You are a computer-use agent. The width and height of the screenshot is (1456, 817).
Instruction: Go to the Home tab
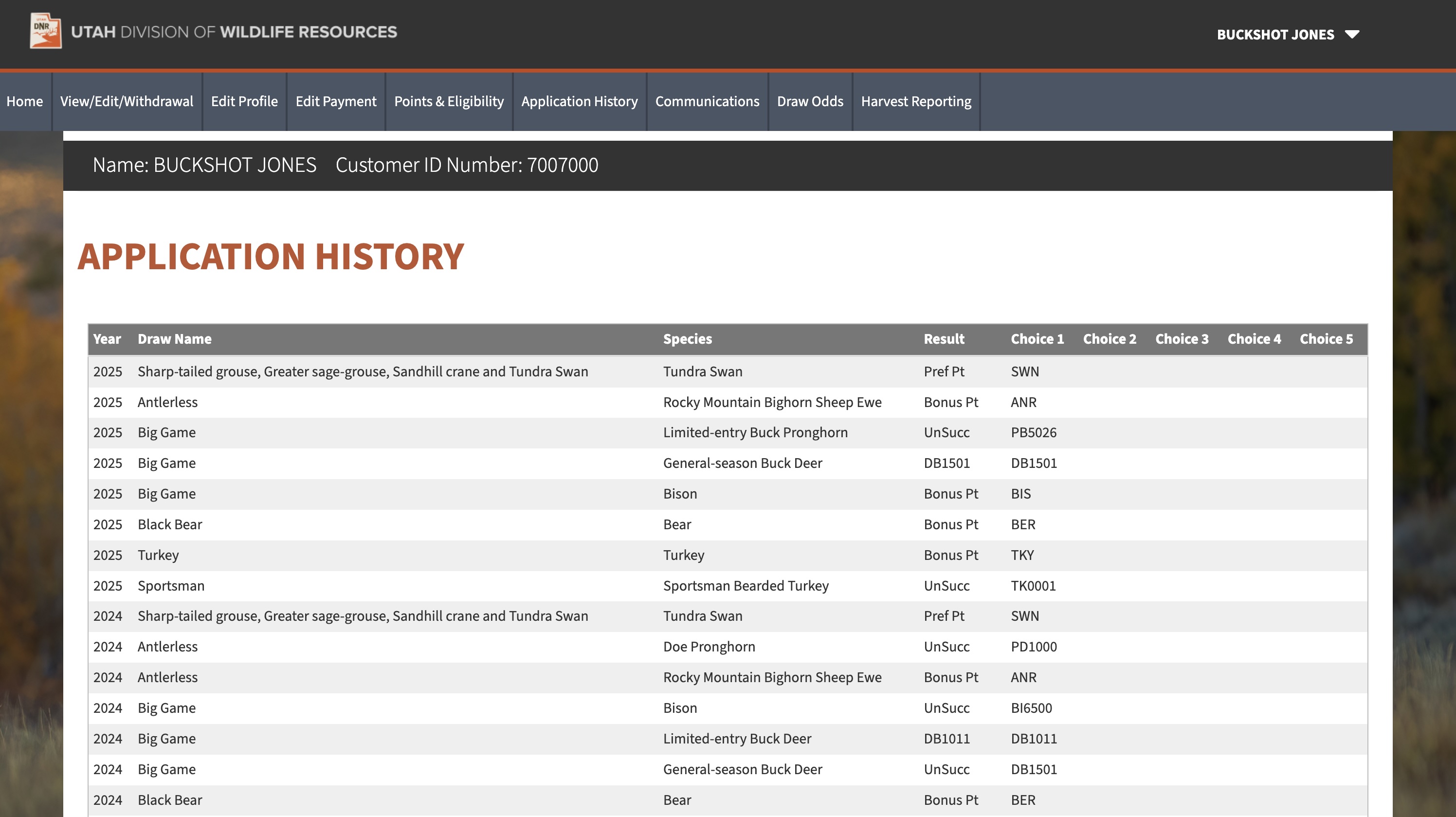[25, 101]
